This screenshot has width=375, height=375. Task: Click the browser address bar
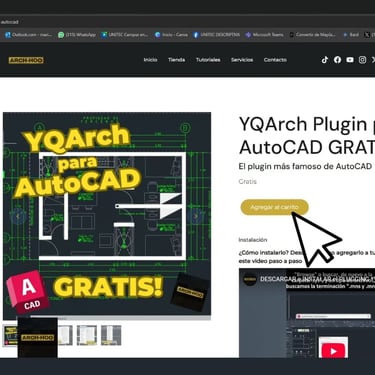pyautogui.click(x=187, y=22)
